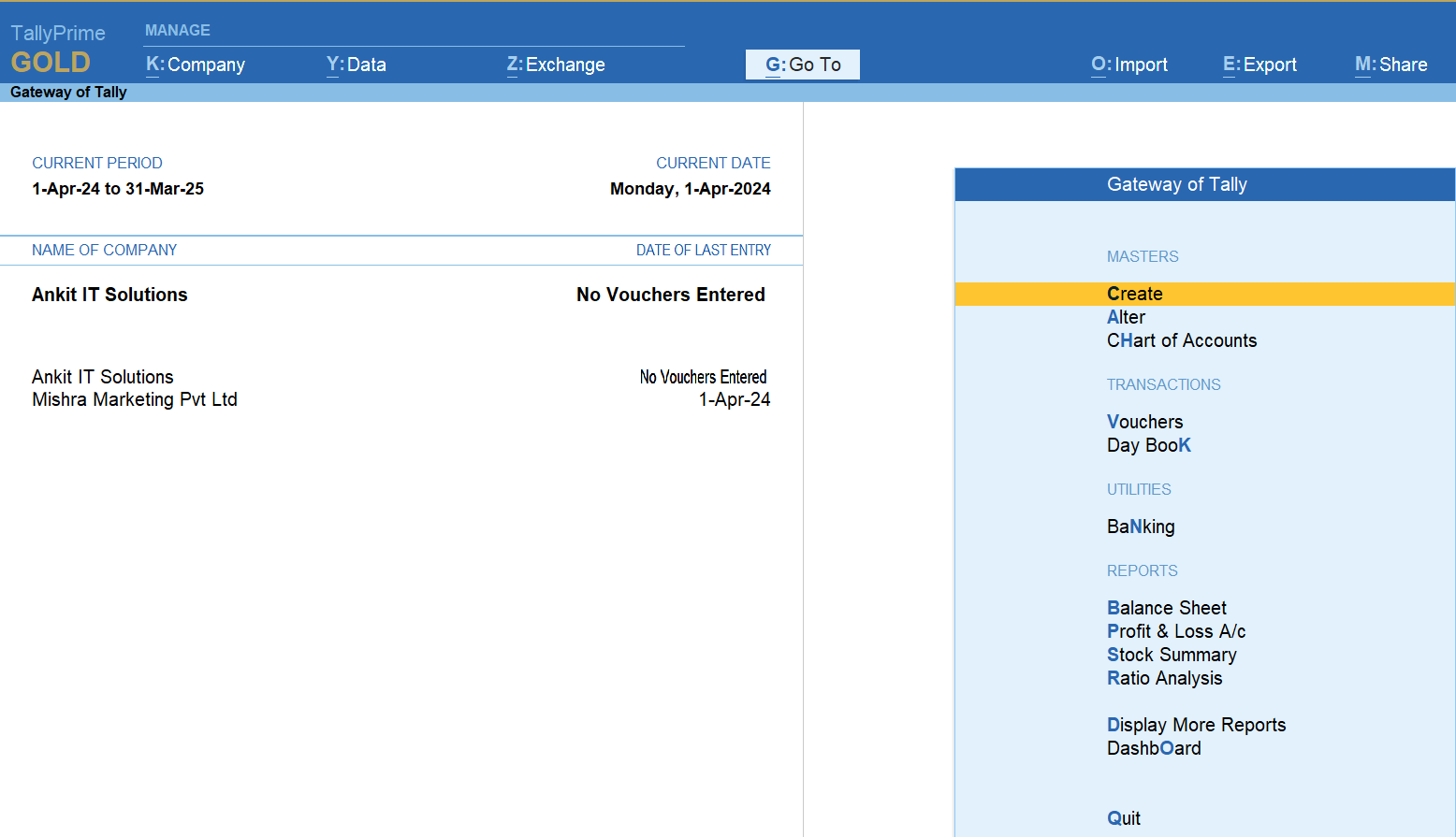Open the Import menu
Screen dimensions: 1456x837
1129,65
